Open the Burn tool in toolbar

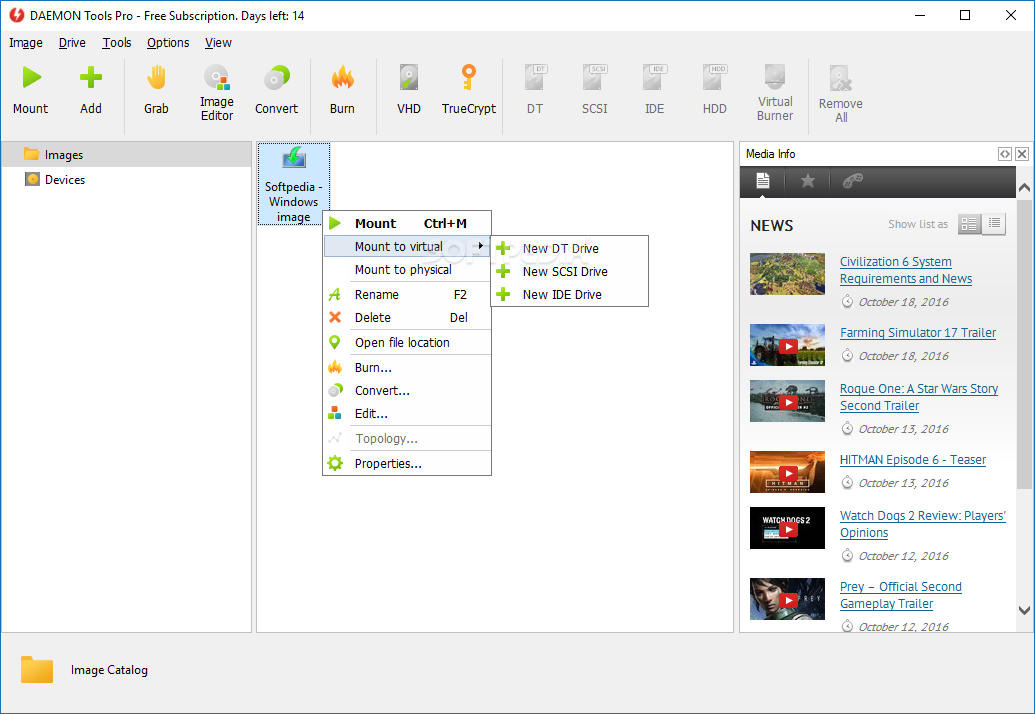pos(342,90)
